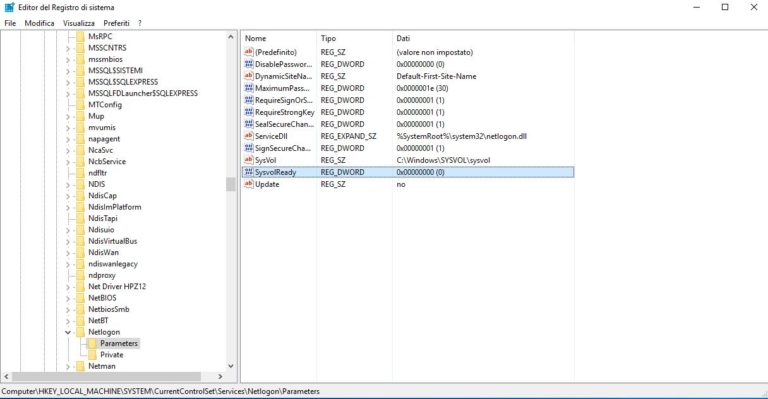Viewport: 768px width, 399px height.
Task: Click the string icon beside (Predefinito)
Action: tap(248, 51)
